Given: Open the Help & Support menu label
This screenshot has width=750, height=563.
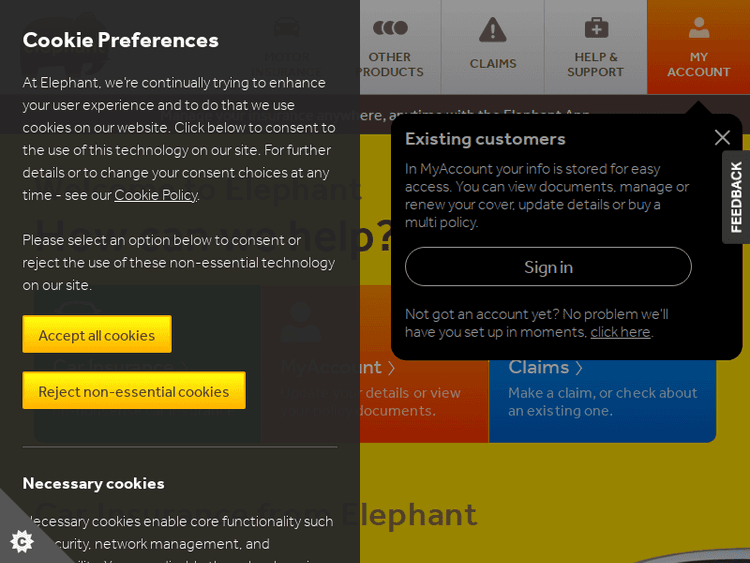Looking at the screenshot, I should click(595, 65).
